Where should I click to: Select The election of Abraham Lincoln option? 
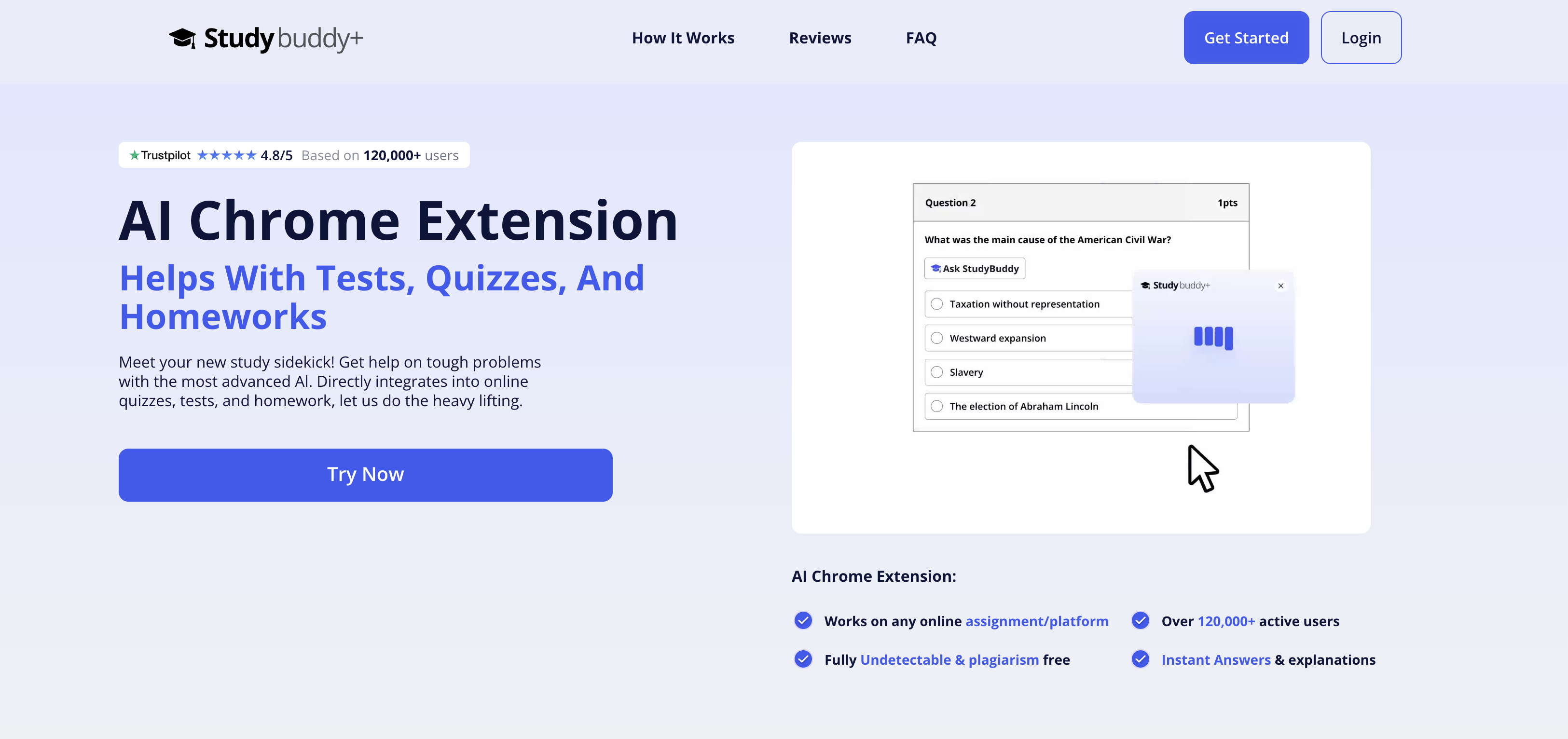936,406
